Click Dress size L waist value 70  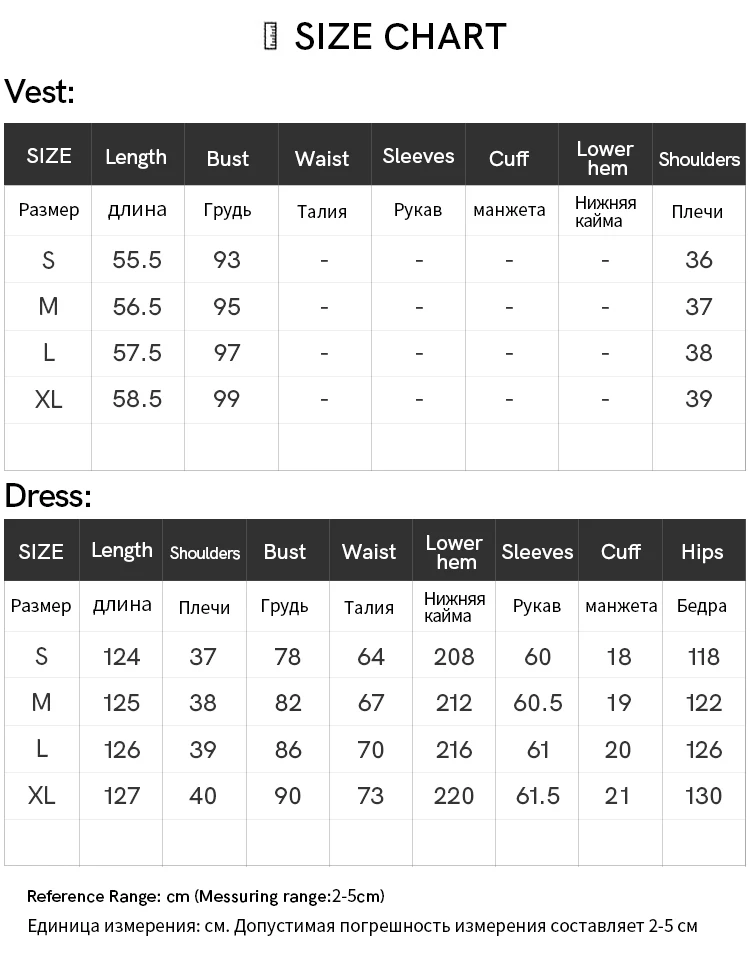click(371, 750)
